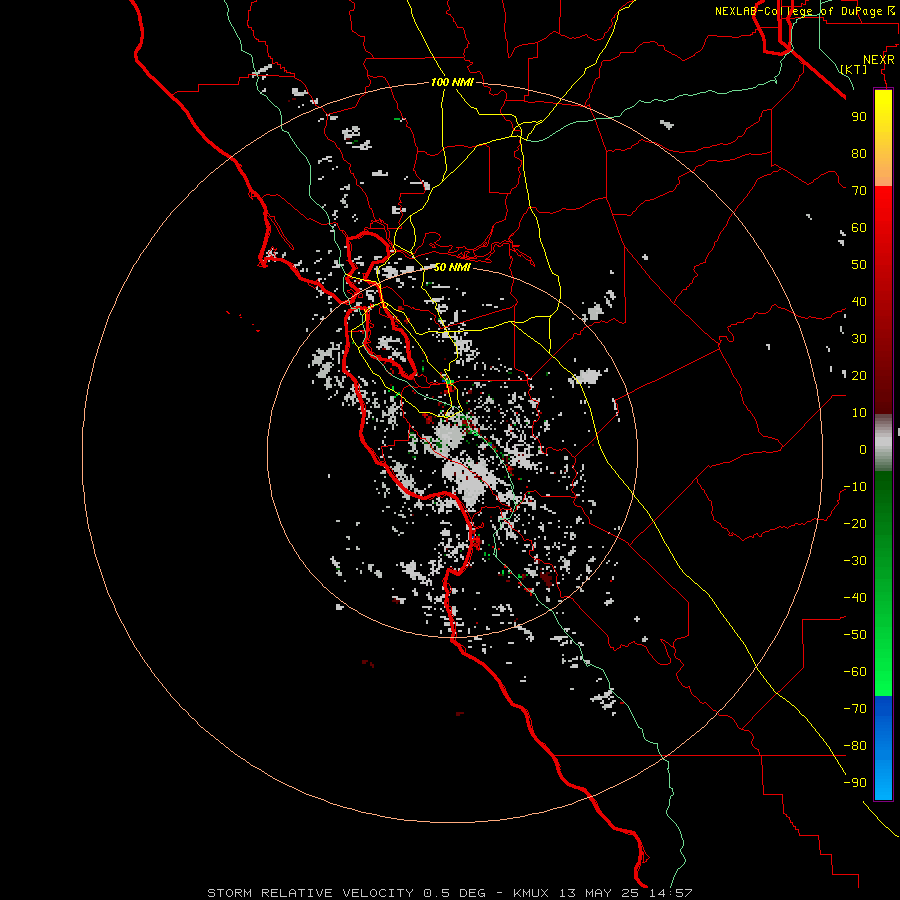Click the "-80" value on velocity scale

[855, 746]
